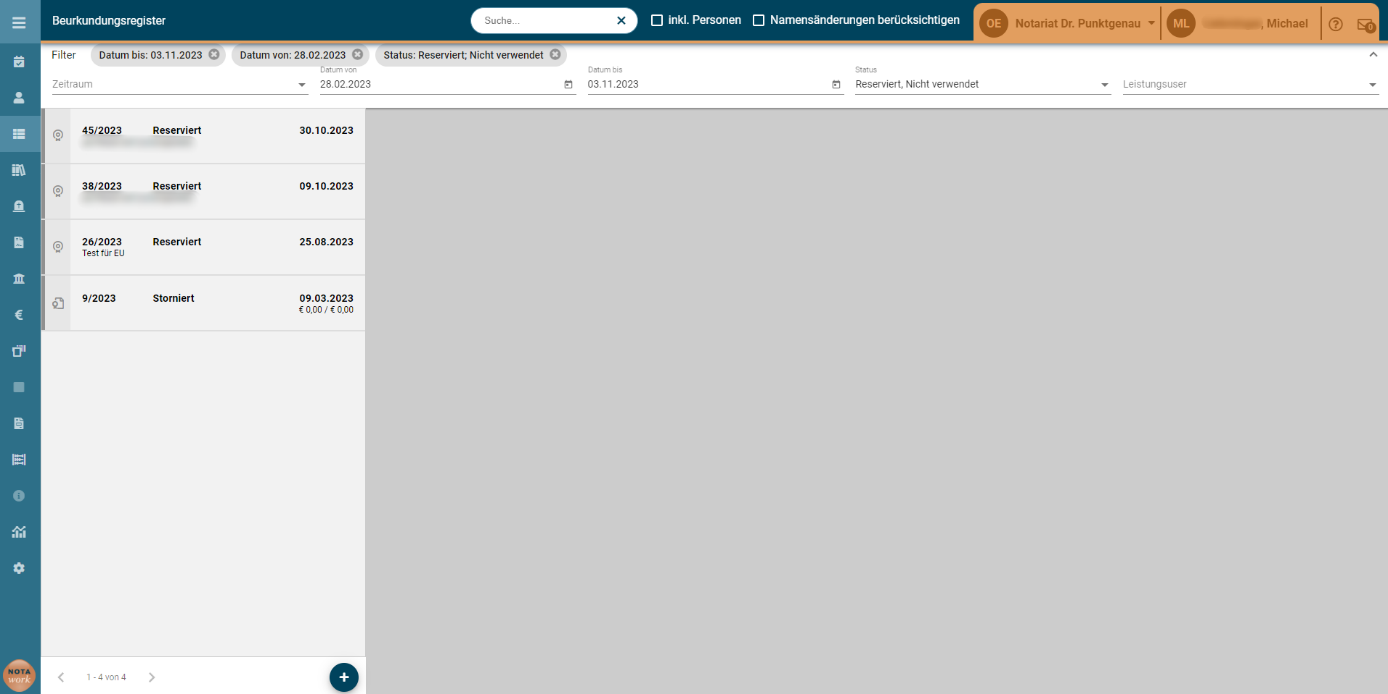The height and width of the screenshot is (694, 1388).
Task: Select entry 9/2023 number
Action: (99, 298)
